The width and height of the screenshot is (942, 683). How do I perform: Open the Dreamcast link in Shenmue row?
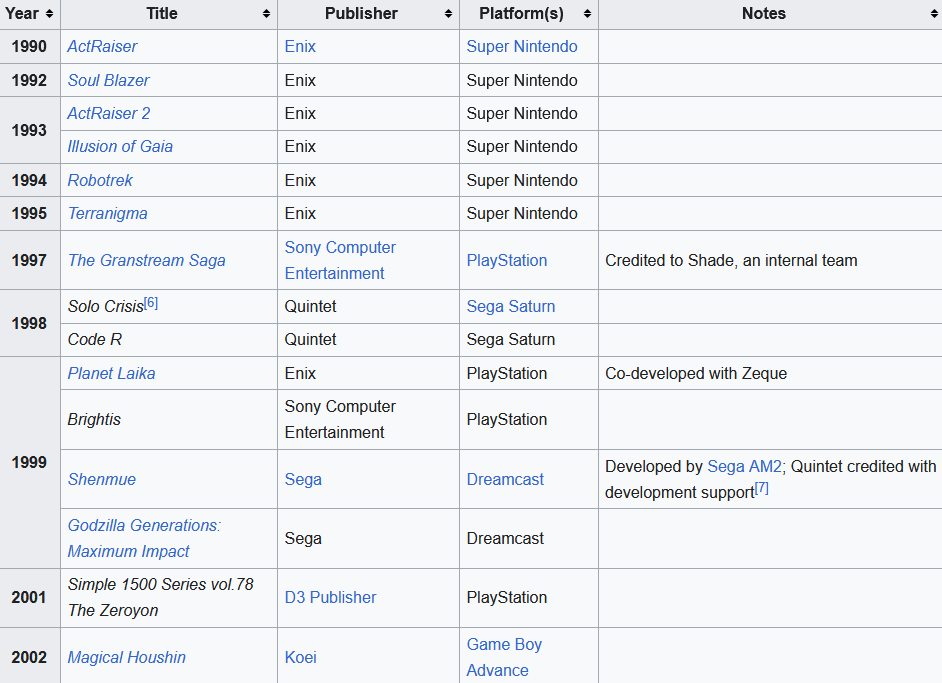coord(505,479)
